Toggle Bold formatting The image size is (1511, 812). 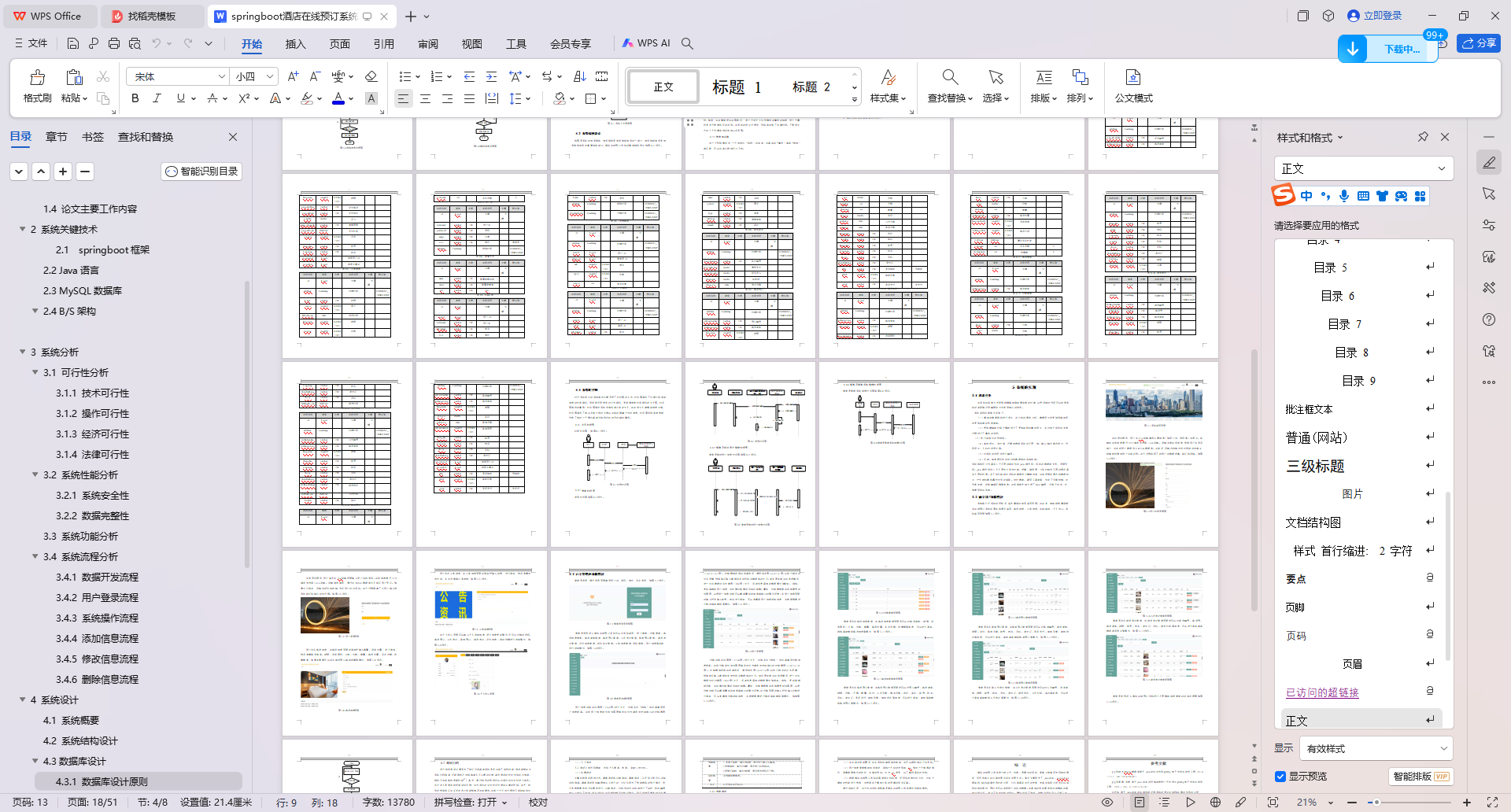[135, 98]
